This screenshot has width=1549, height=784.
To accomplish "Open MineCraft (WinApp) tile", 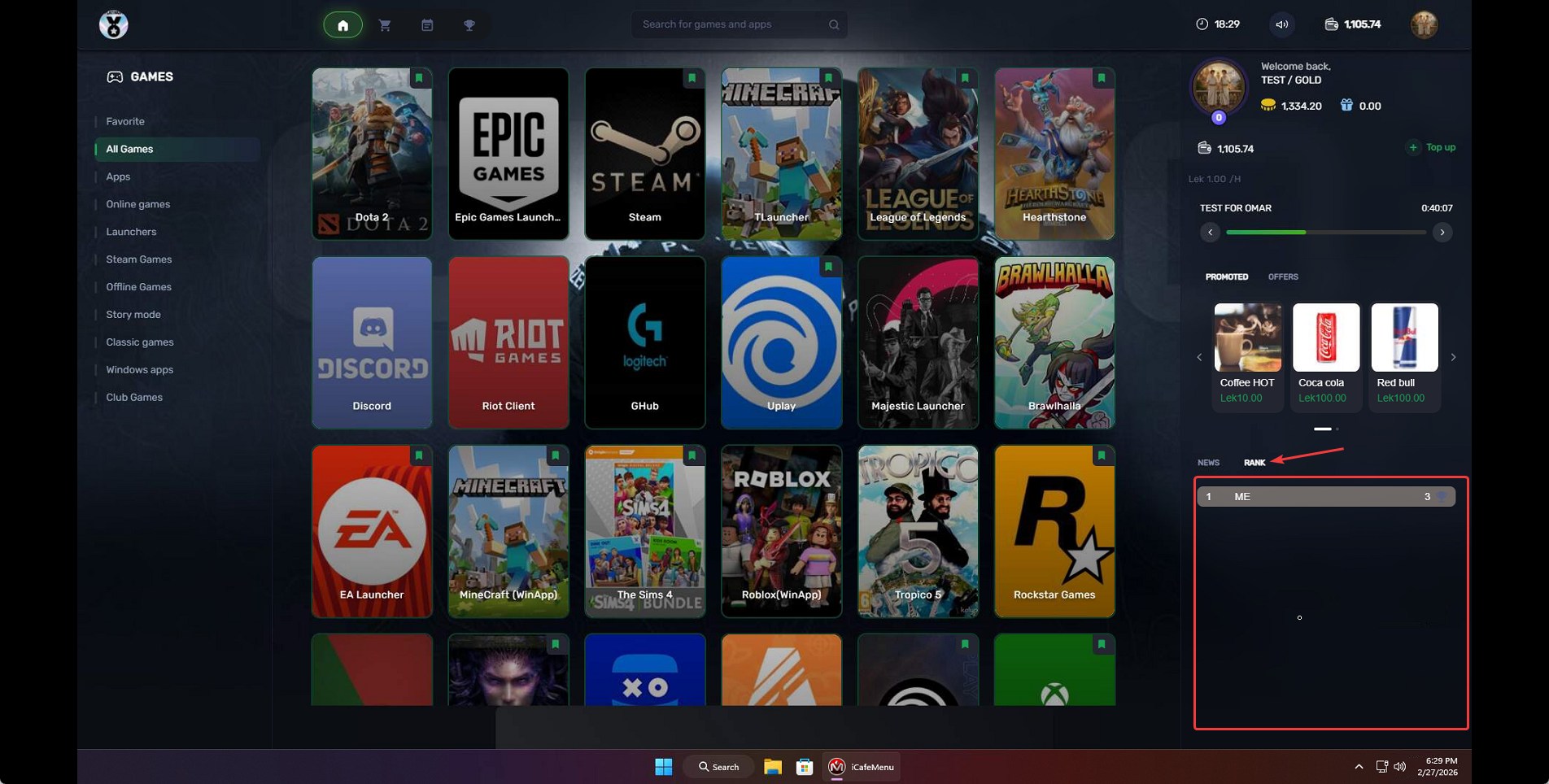I will coord(508,531).
